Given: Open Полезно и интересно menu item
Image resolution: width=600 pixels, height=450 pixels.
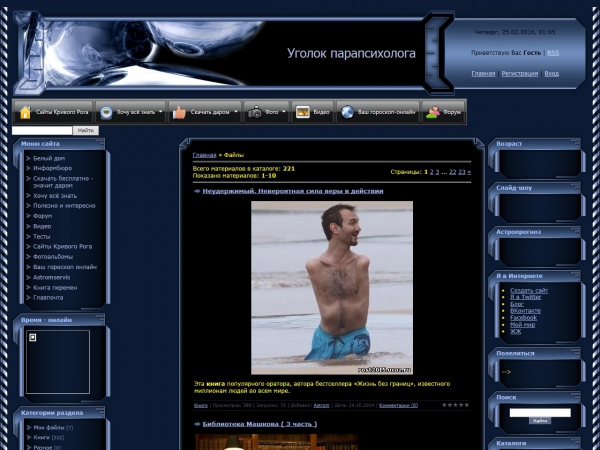Looking at the screenshot, I should pos(64,205).
